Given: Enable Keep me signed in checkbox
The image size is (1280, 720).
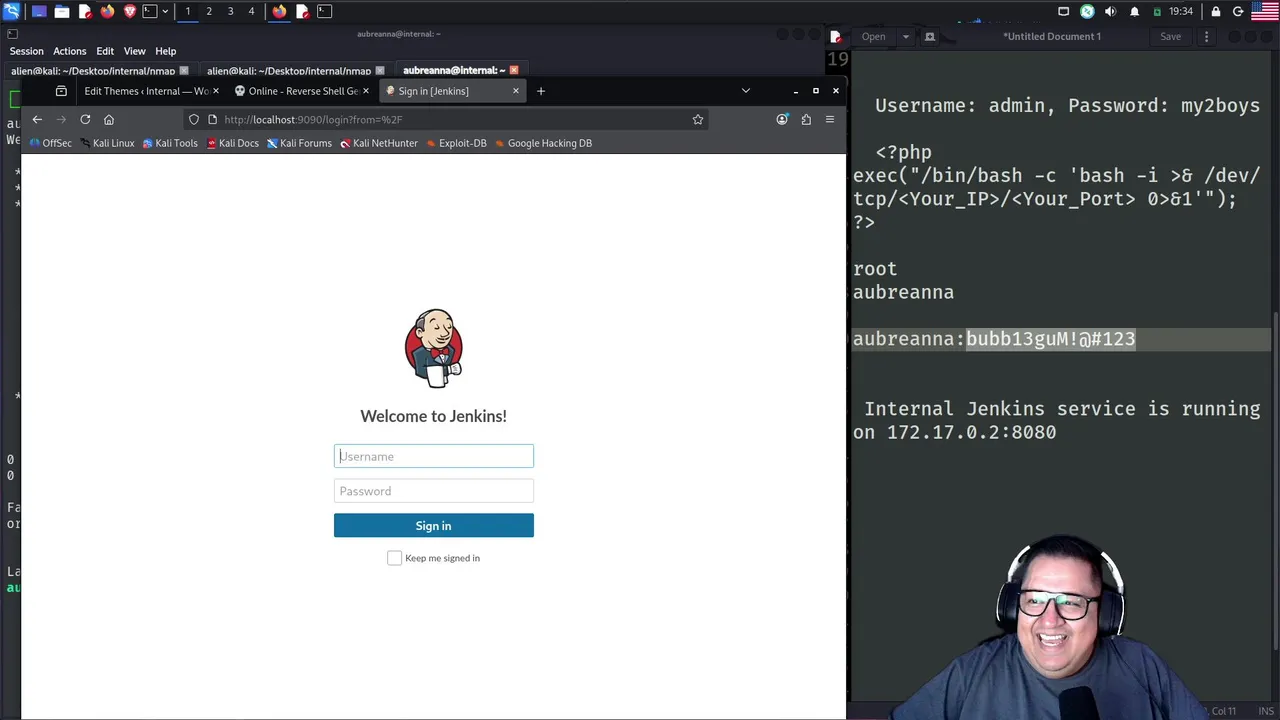Looking at the screenshot, I should (395, 558).
